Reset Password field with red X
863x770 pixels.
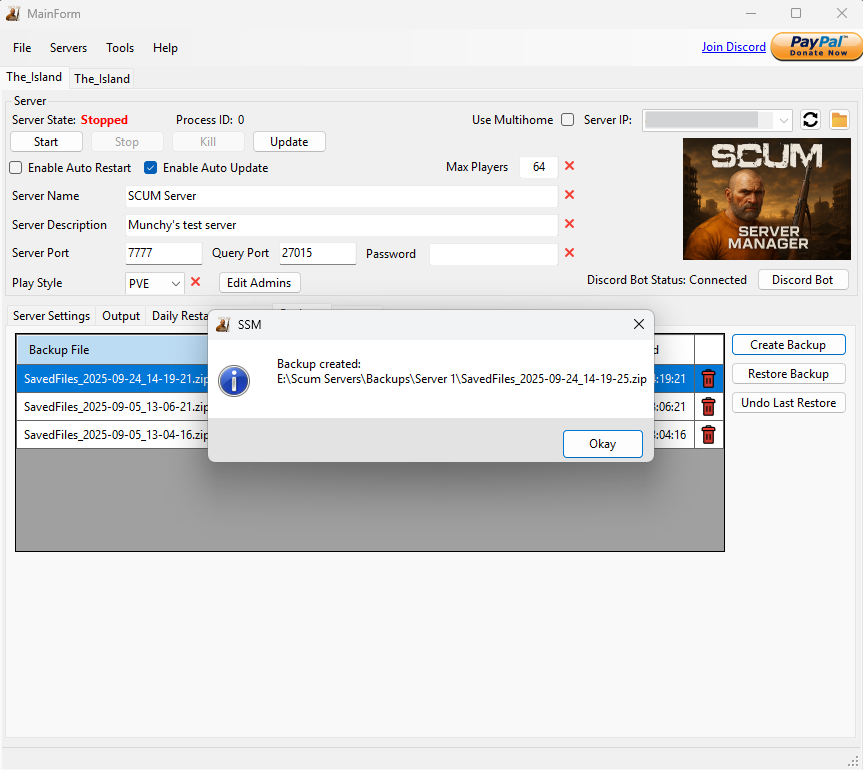click(x=570, y=253)
